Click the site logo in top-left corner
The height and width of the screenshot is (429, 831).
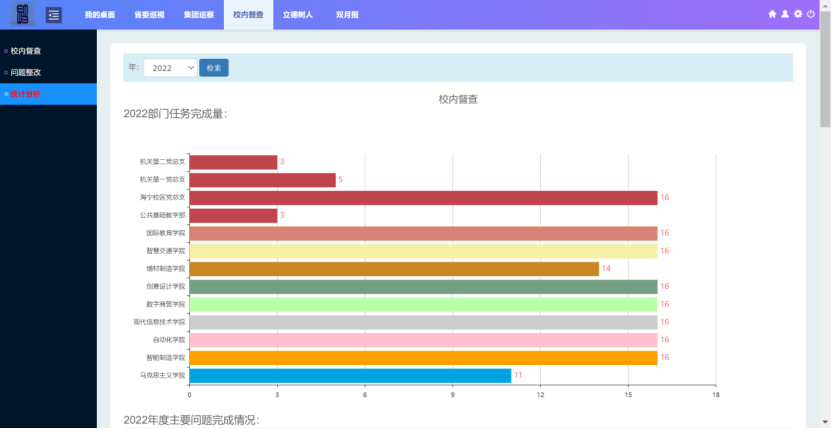[x=22, y=14]
